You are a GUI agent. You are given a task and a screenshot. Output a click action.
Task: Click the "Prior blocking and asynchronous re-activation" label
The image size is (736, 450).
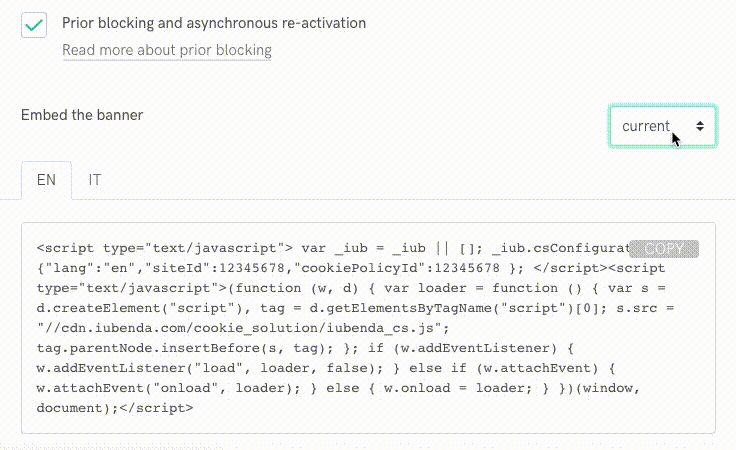(x=214, y=22)
